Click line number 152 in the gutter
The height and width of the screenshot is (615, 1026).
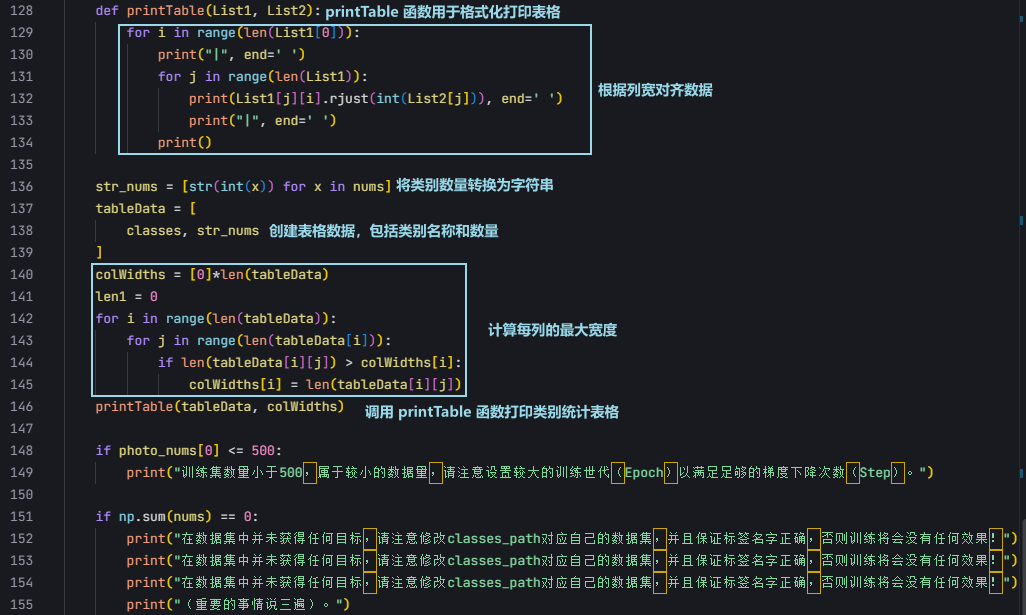pyautogui.click(x=22, y=538)
